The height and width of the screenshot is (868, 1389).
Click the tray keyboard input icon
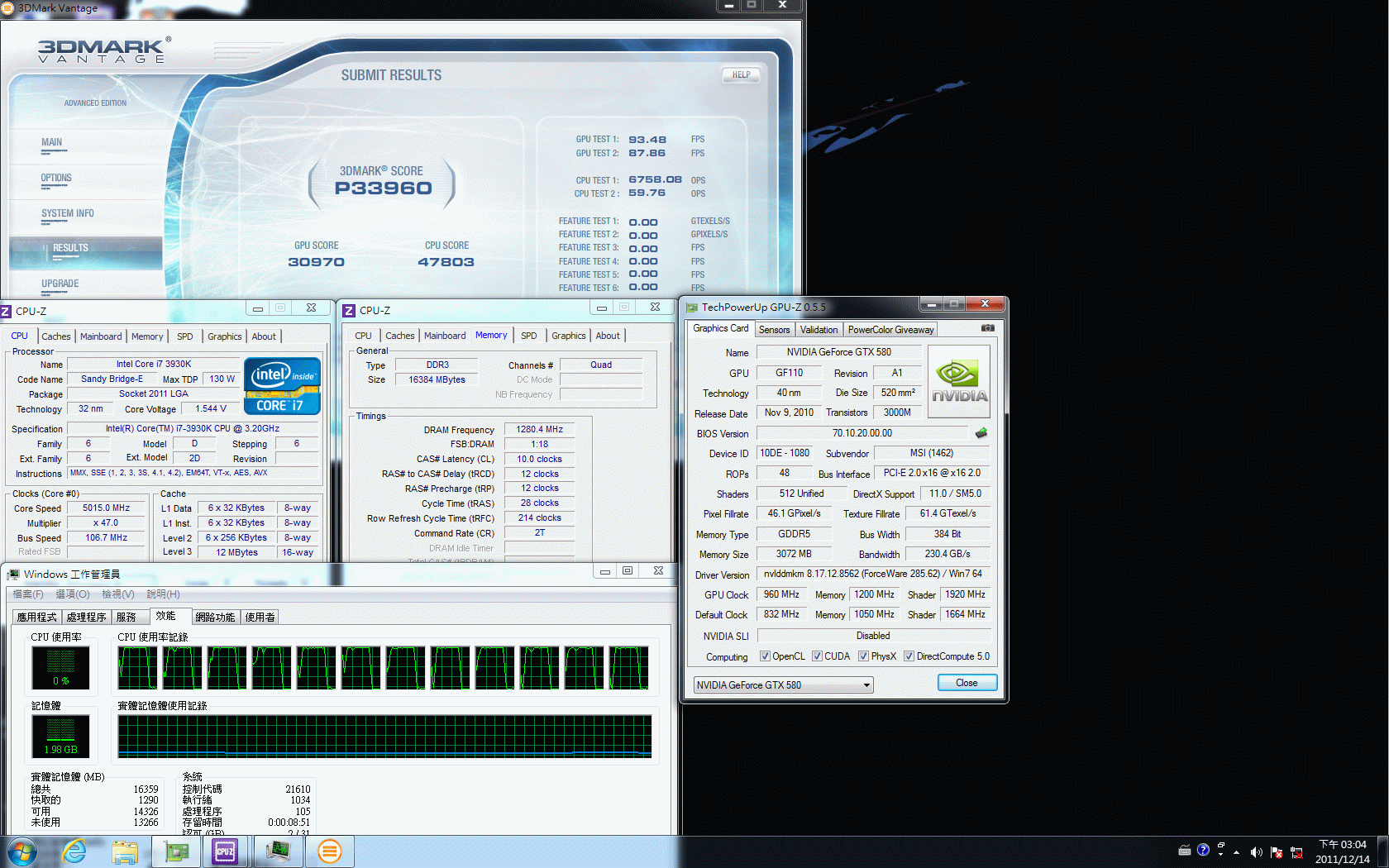tap(1184, 851)
